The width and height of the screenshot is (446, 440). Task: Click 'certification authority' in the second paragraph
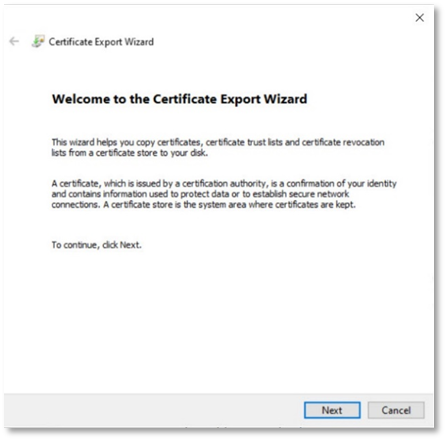[224, 183]
